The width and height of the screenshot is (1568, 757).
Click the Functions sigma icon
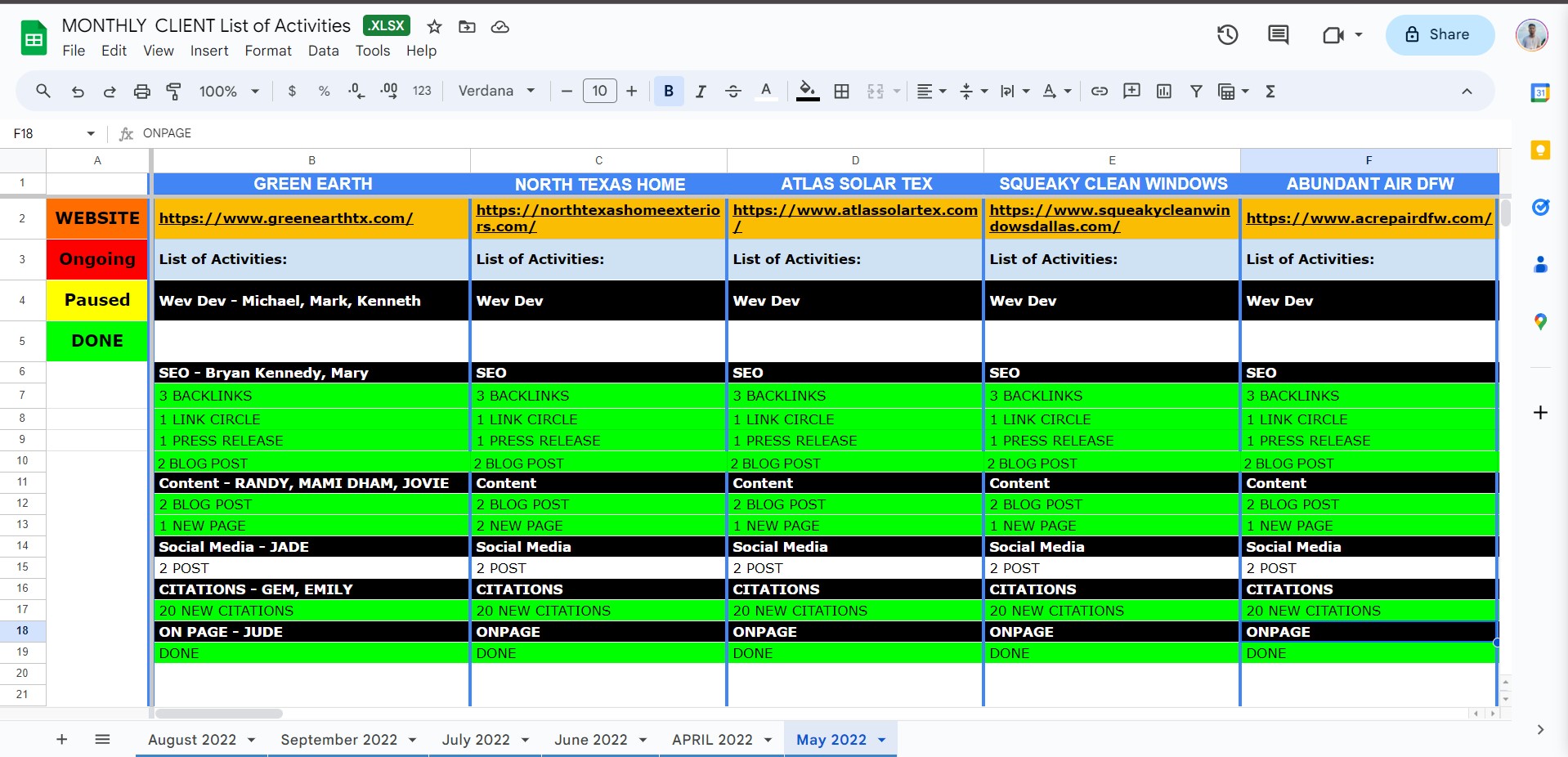point(1270,92)
